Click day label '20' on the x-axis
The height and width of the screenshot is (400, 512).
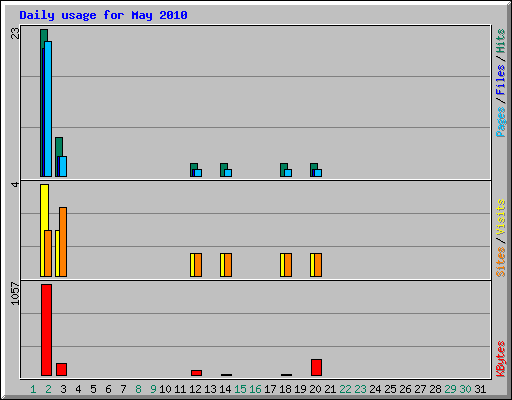point(315,389)
